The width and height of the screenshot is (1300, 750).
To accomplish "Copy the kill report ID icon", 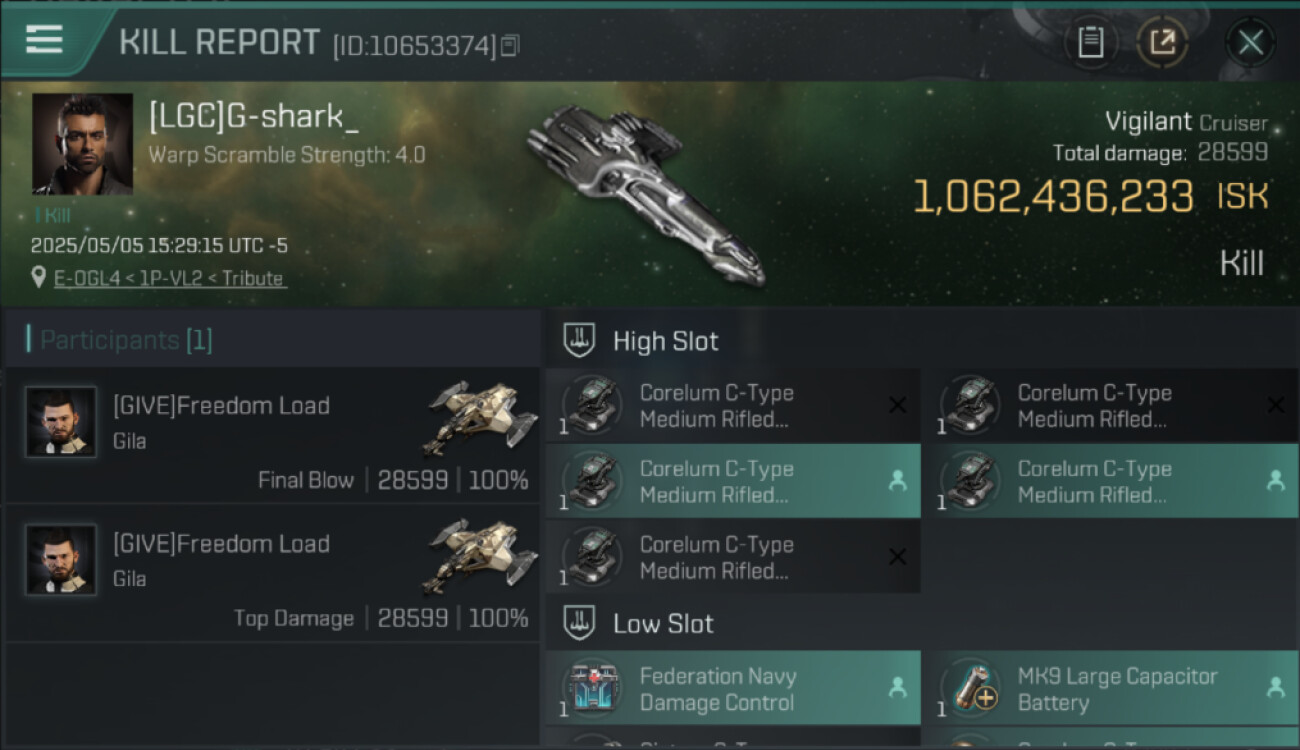I will coord(510,45).
